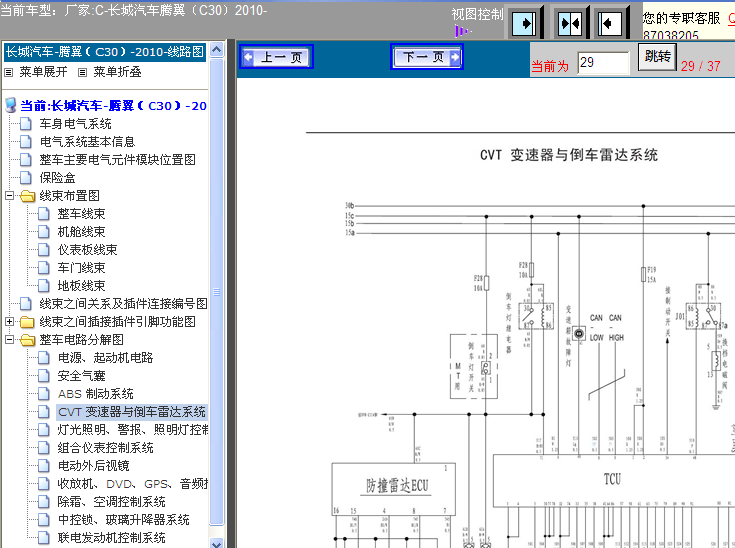Click the page icon beside 车身电气系统
This screenshot has width=735, height=548.
26,124
